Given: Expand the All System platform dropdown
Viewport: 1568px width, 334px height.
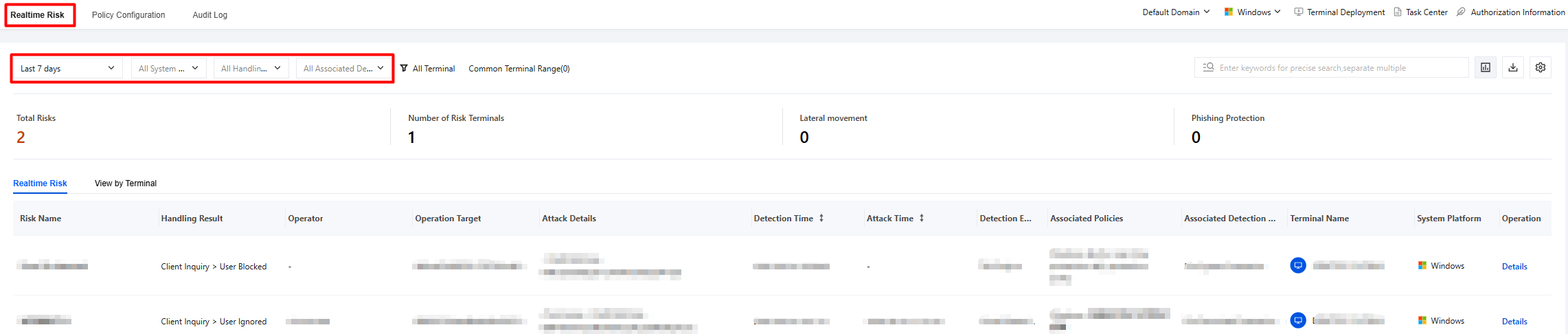Looking at the screenshot, I should pyautogui.click(x=169, y=68).
